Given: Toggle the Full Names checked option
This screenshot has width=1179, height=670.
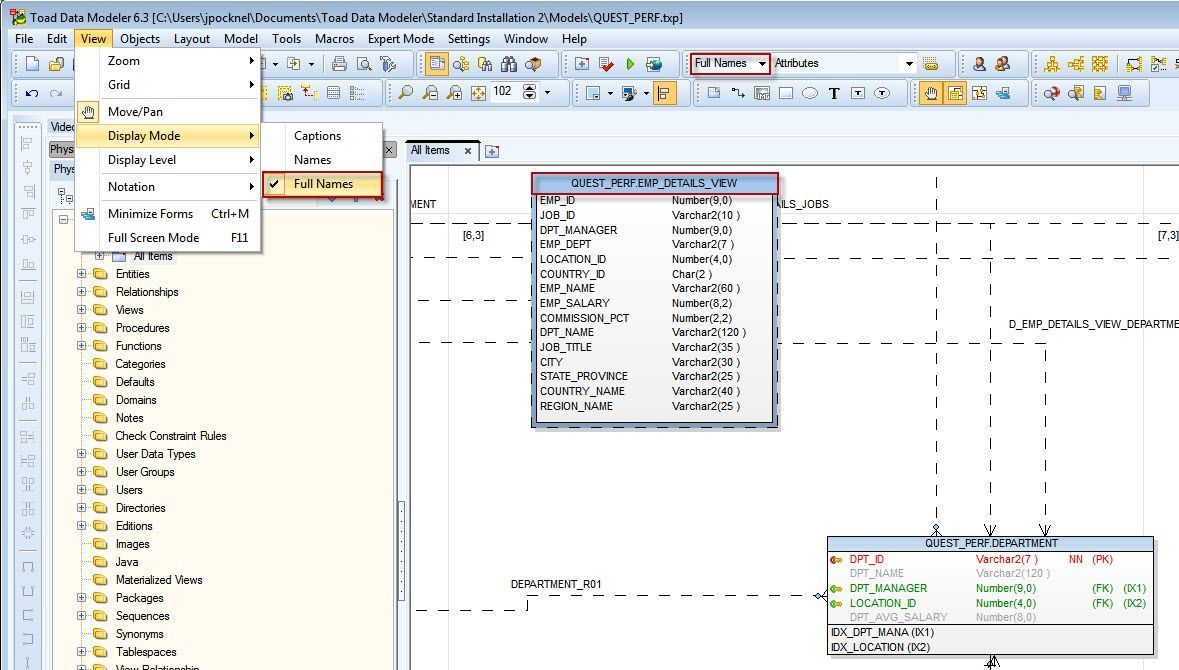Looking at the screenshot, I should pos(323,183).
